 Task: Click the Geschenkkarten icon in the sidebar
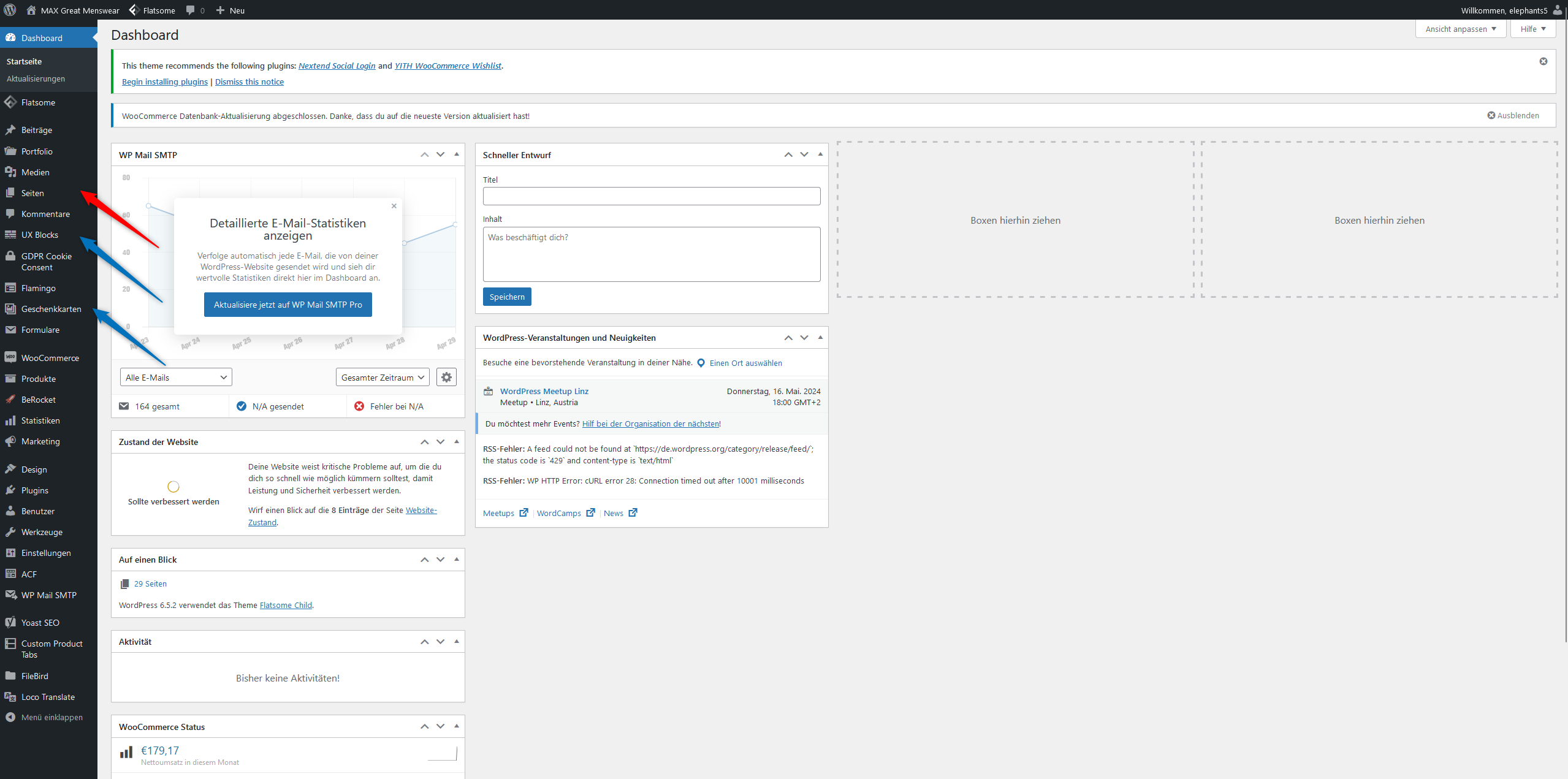(x=10, y=309)
